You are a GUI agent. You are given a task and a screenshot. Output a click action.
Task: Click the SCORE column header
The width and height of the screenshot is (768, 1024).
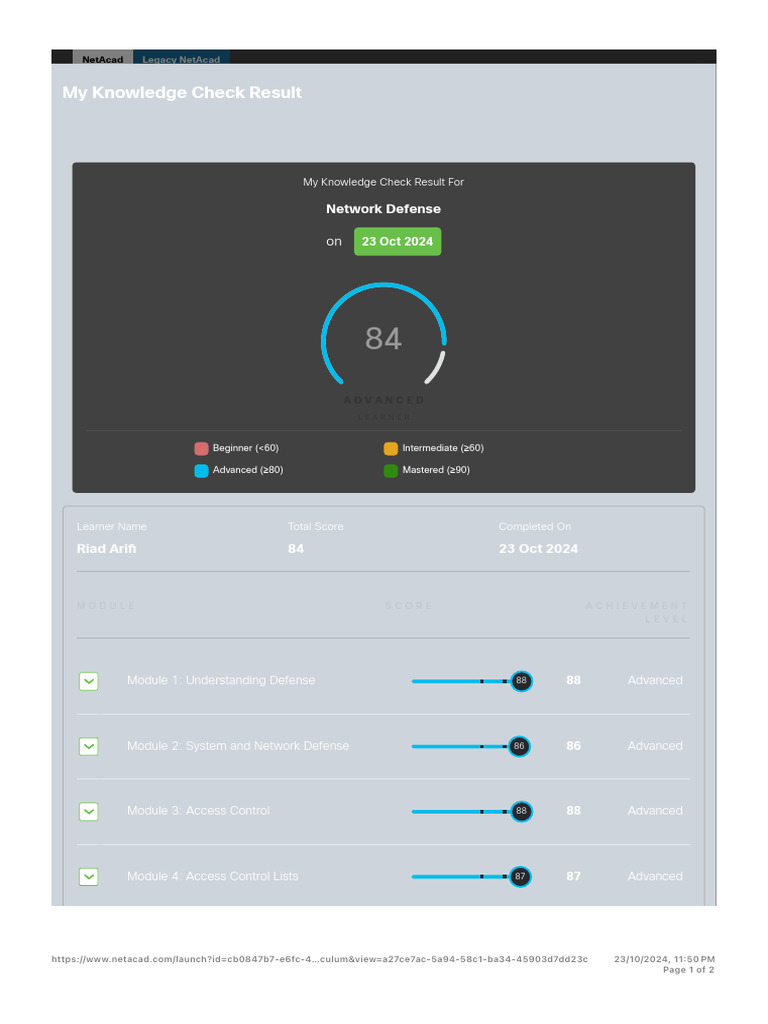(x=408, y=606)
